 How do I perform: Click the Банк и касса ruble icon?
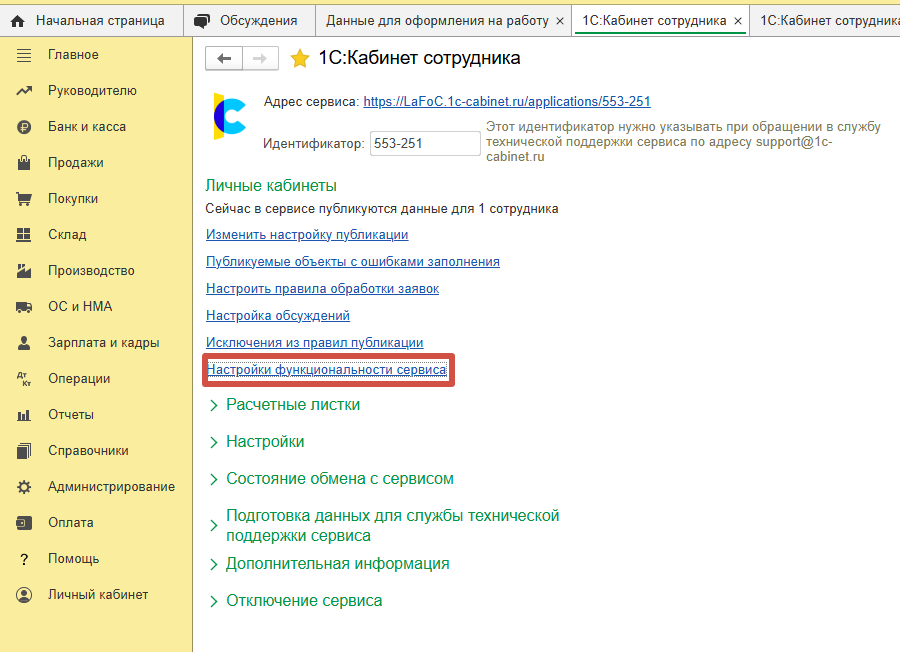click(x=24, y=127)
